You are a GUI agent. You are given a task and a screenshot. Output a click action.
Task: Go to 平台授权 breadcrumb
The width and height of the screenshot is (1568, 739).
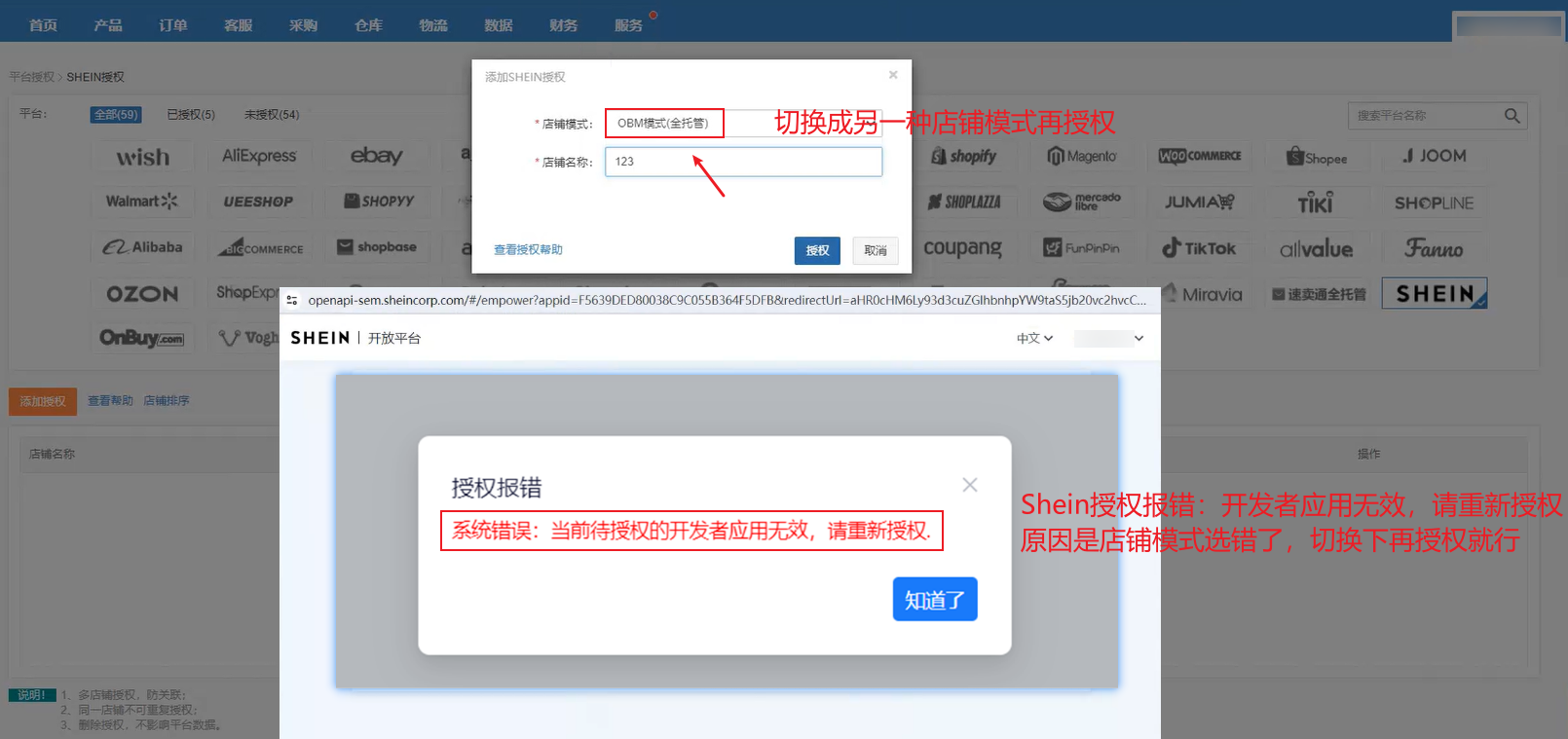tap(32, 77)
